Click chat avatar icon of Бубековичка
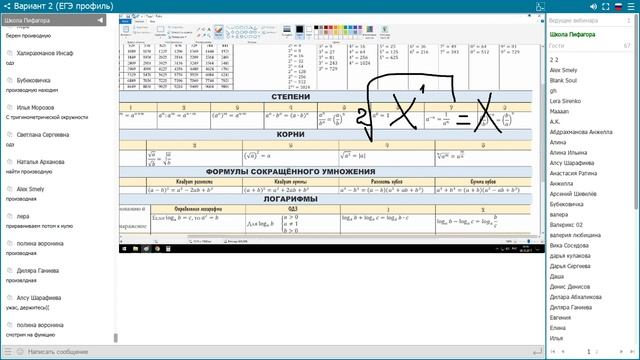 [x=9, y=80]
